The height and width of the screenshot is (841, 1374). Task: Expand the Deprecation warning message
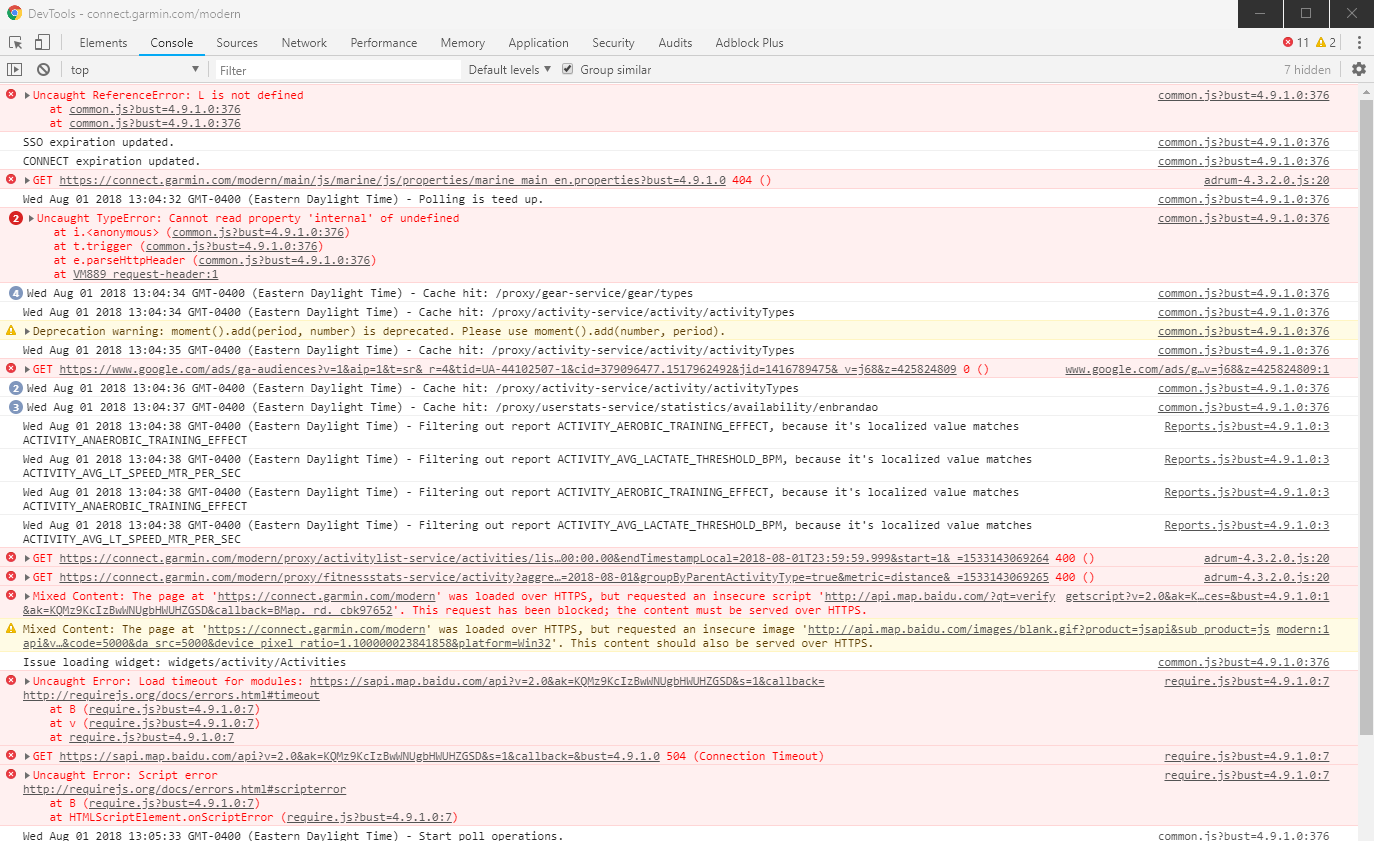tap(28, 332)
